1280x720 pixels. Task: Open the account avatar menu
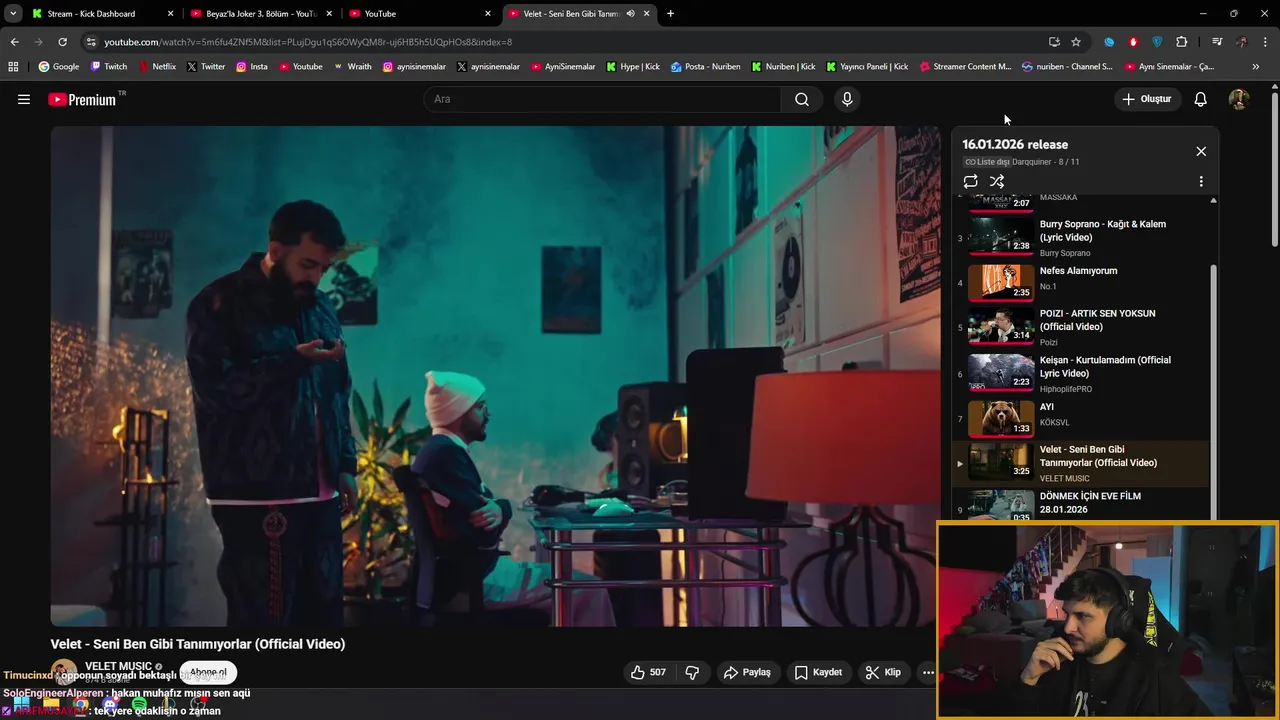1239,99
